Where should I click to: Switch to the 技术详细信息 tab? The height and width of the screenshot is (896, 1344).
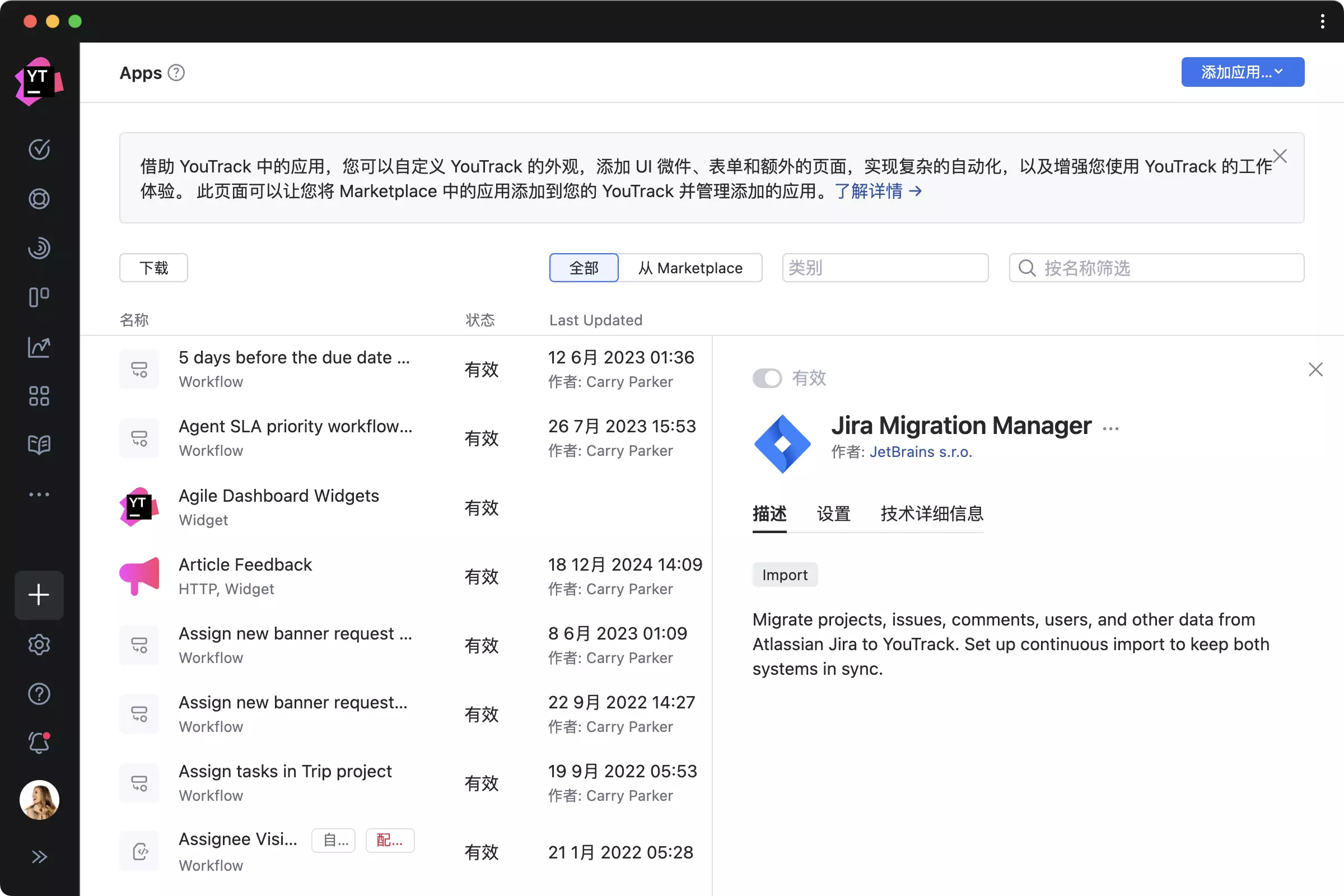pyautogui.click(x=931, y=514)
